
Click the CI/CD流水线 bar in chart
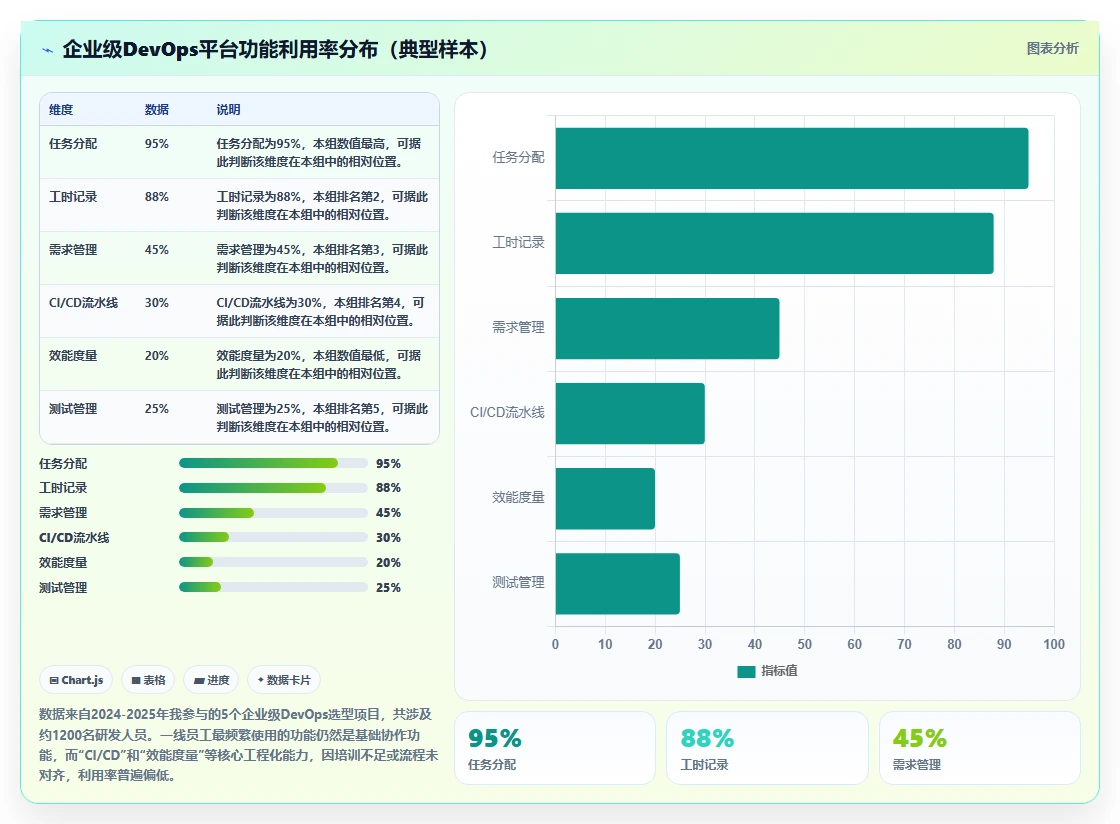click(x=630, y=413)
